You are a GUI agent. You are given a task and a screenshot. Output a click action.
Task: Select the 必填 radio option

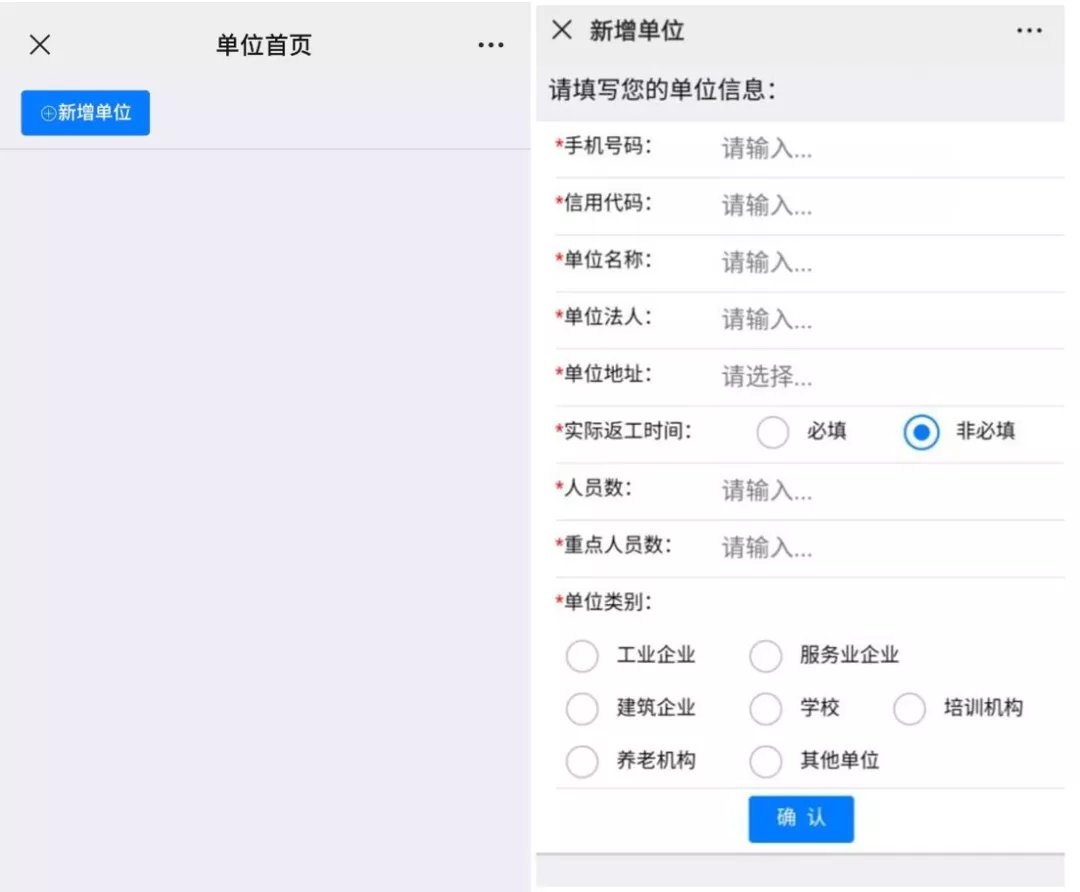(773, 433)
